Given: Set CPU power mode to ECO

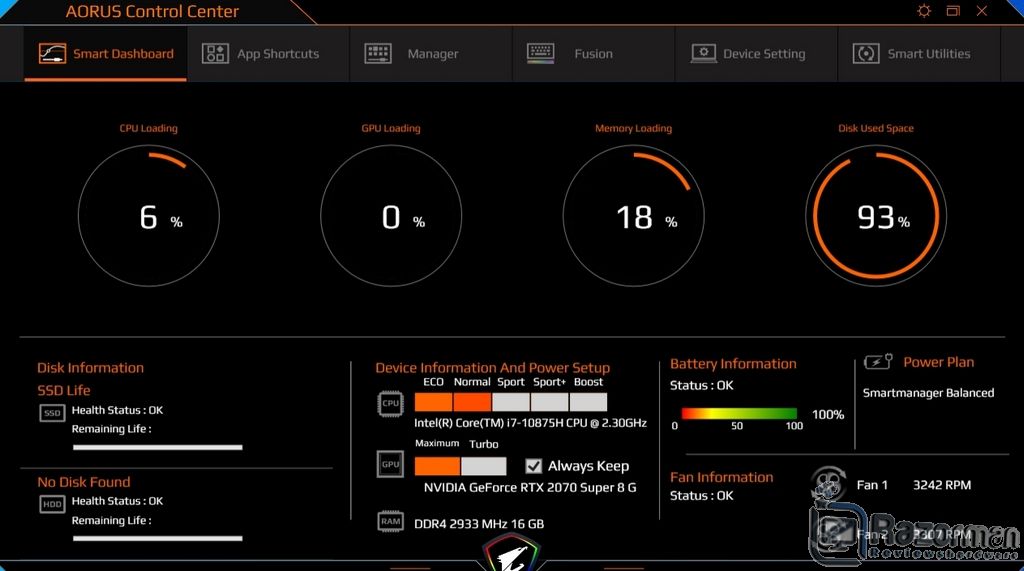Looking at the screenshot, I should (433, 401).
